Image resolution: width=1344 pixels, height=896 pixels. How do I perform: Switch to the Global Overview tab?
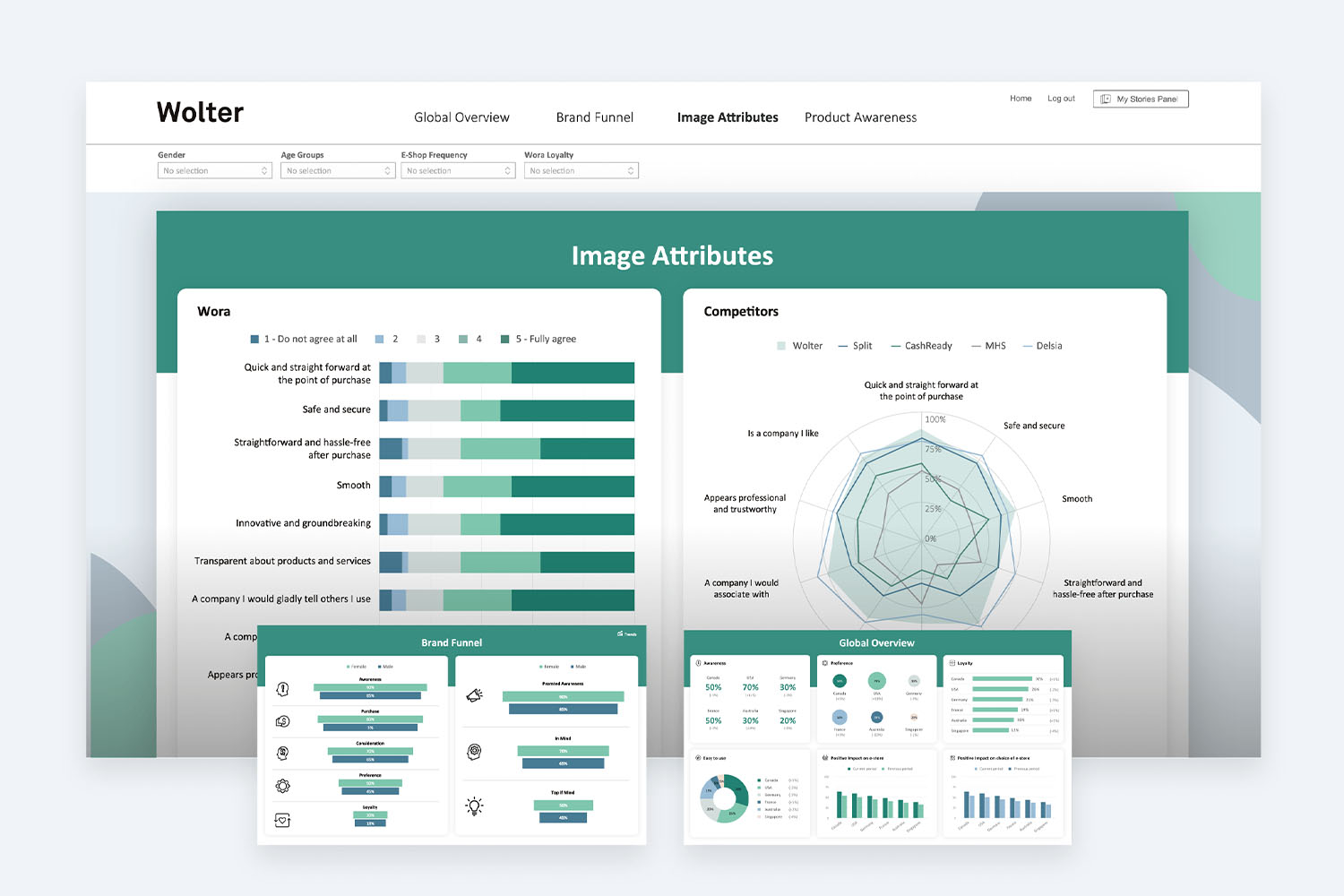point(461,117)
